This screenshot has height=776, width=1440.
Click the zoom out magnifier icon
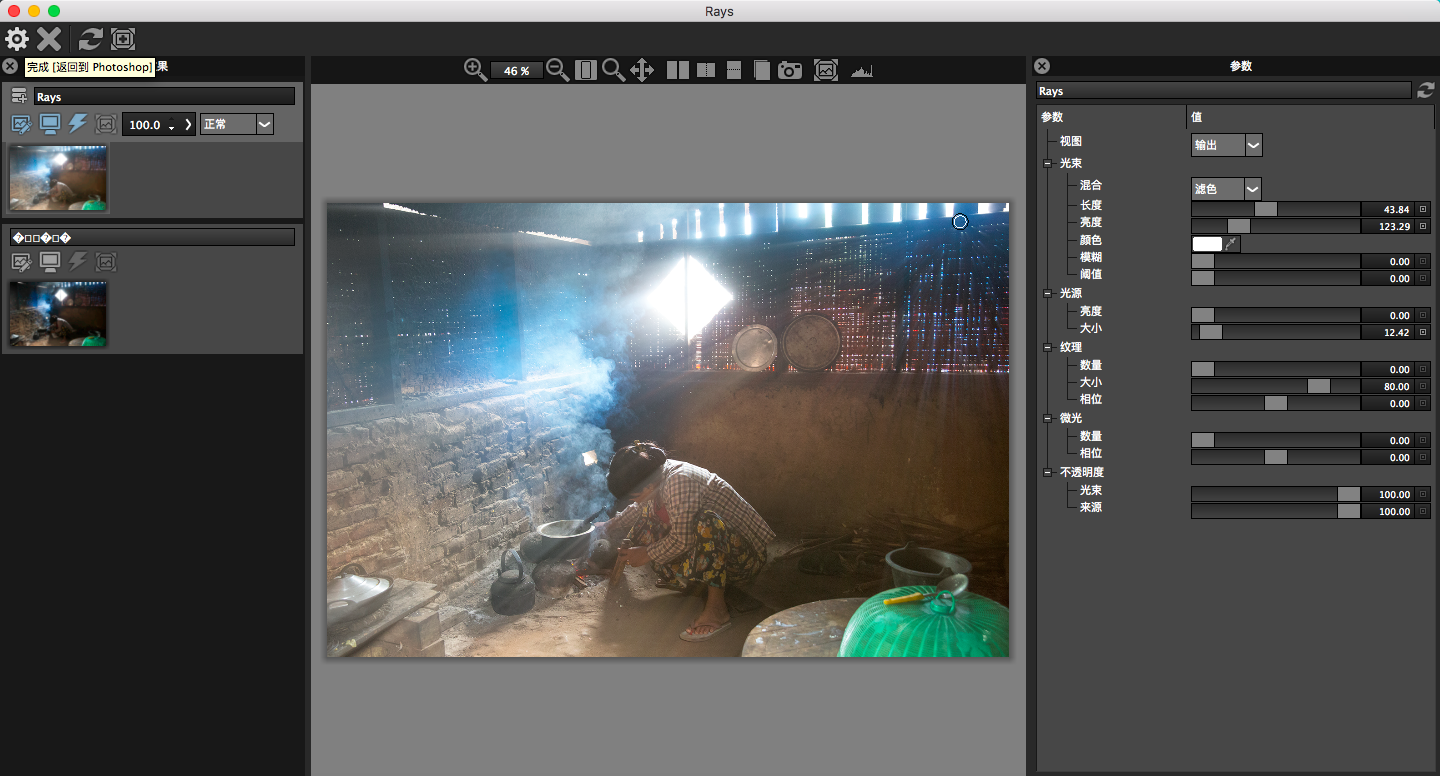558,70
